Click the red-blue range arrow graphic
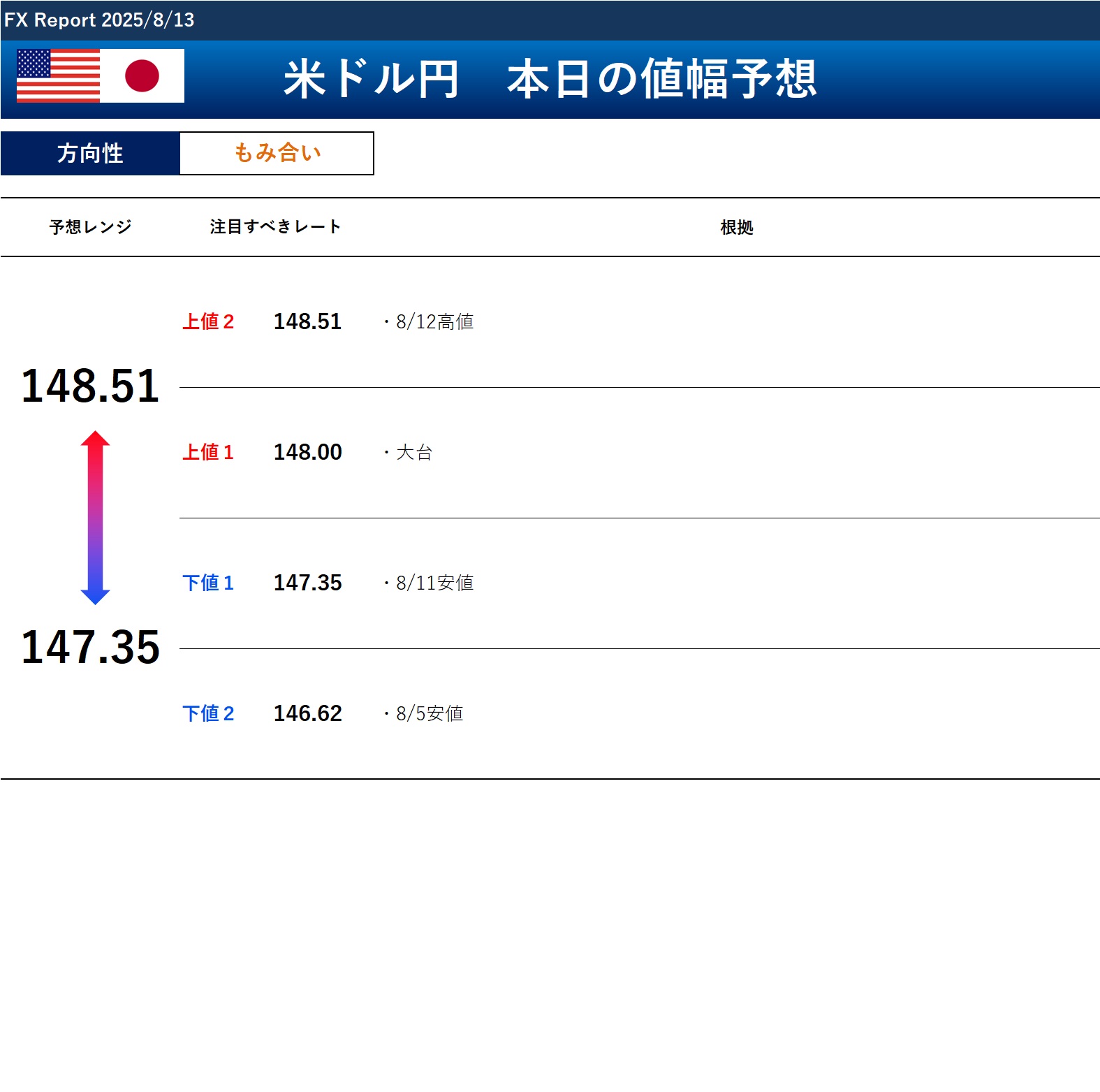Screen dimensions: 1100x1092 pyautogui.click(x=96, y=518)
